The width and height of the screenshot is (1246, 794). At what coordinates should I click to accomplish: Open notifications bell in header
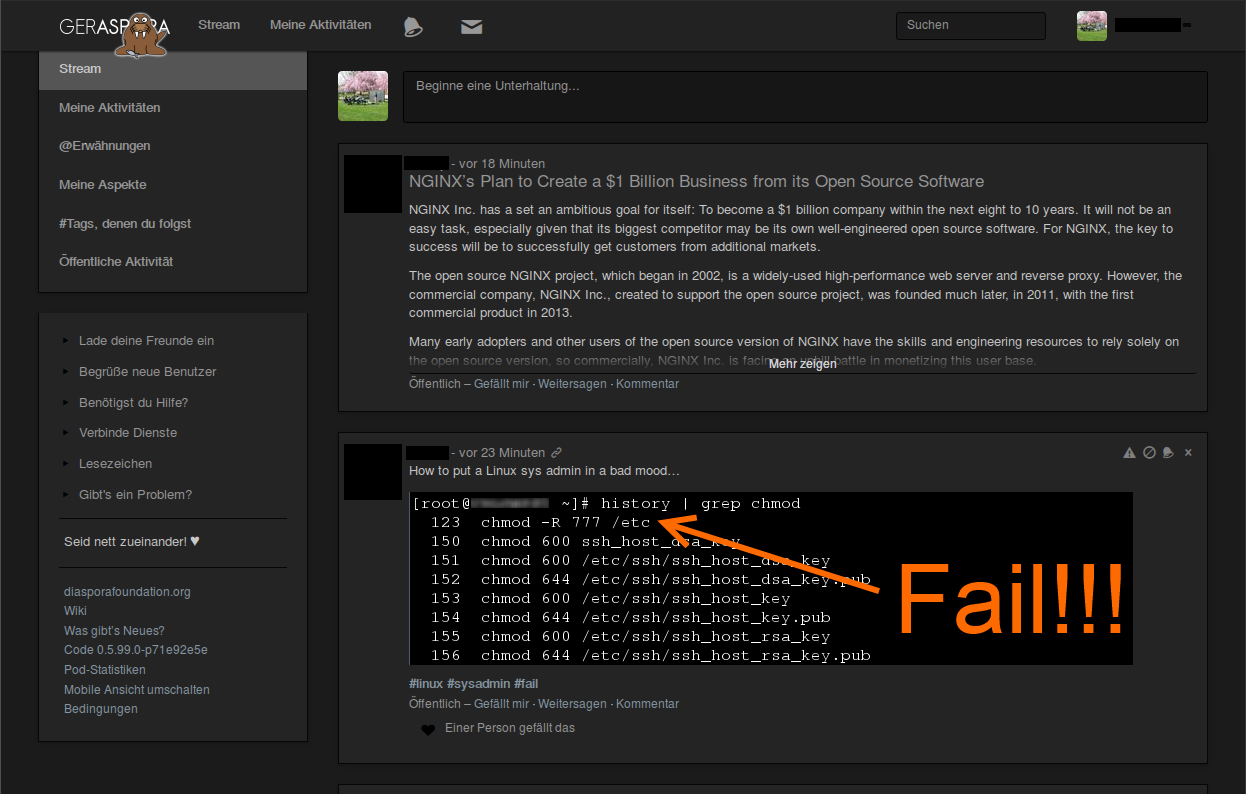point(413,27)
